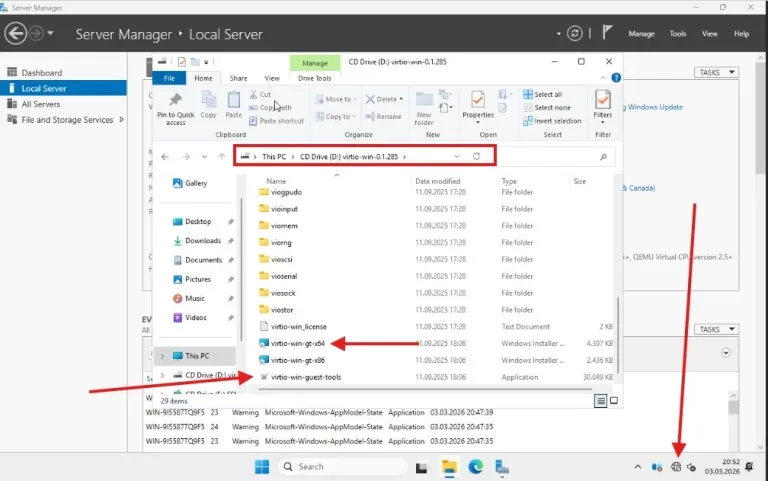Switch to the Home ribbon tab
The image size is (768, 481).
(203, 78)
